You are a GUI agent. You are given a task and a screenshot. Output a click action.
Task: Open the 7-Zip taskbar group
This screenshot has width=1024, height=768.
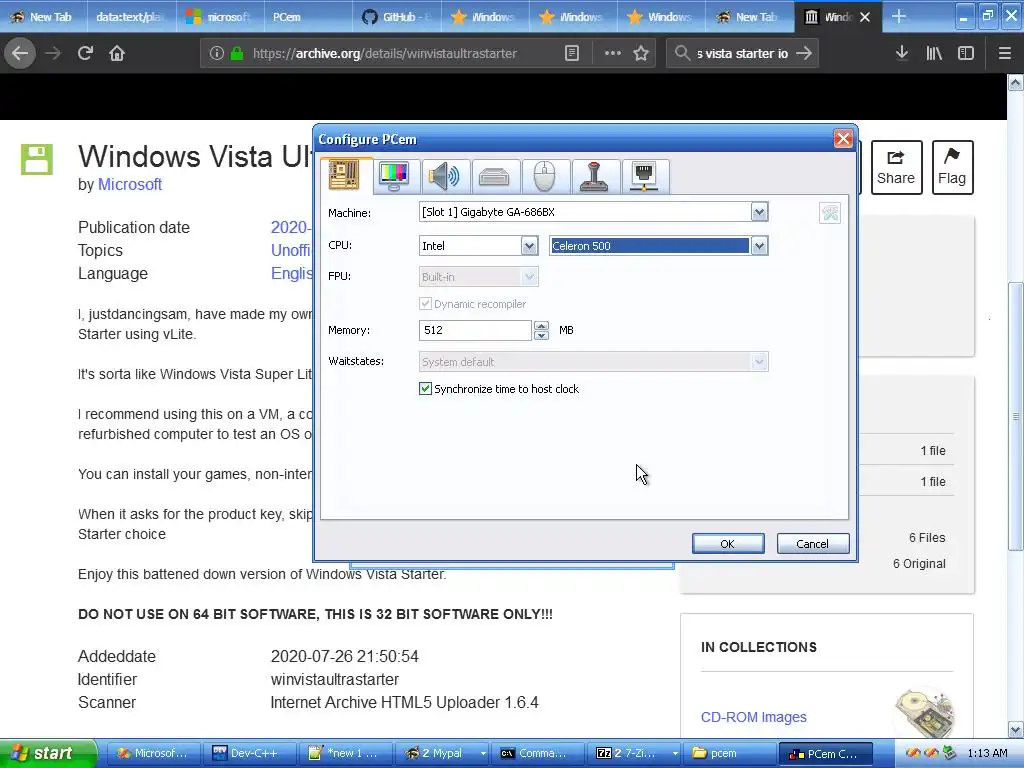635,753
